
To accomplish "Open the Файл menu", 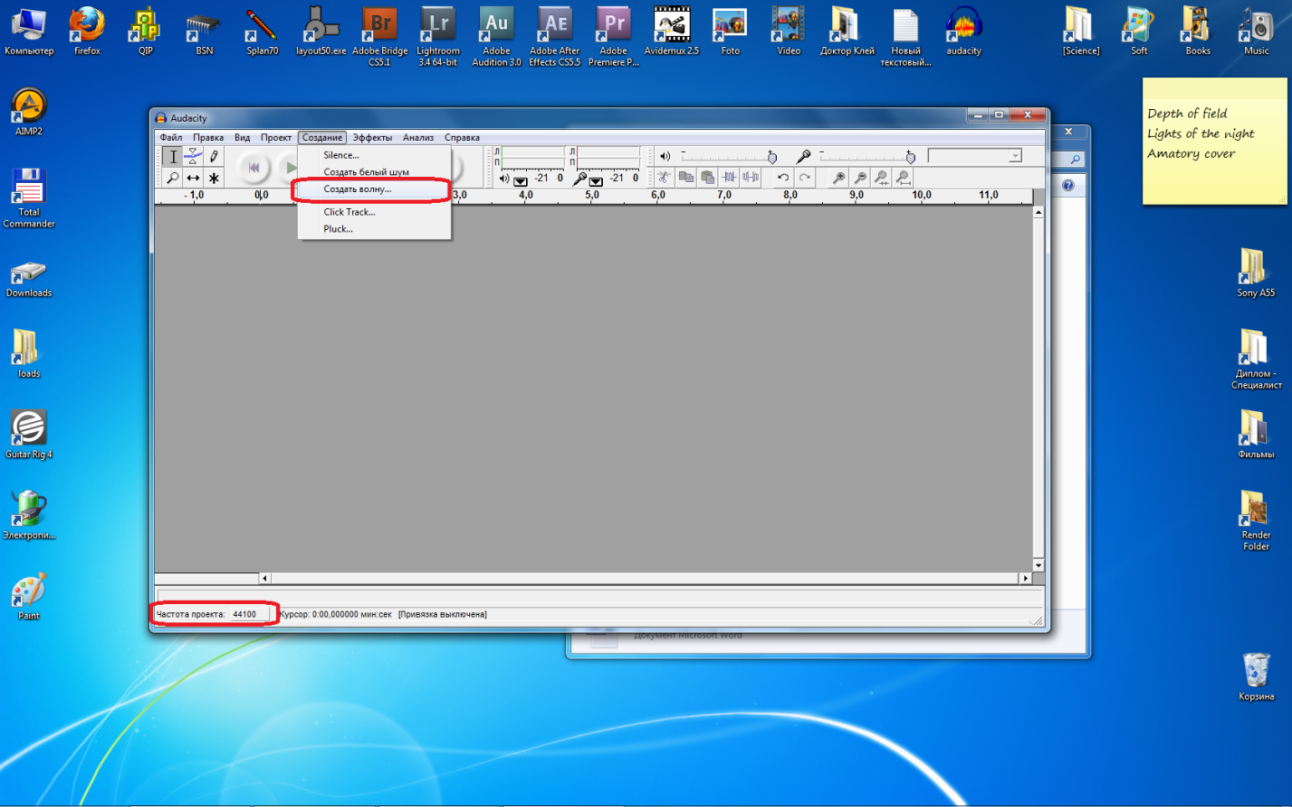I will tap(170, 137).
